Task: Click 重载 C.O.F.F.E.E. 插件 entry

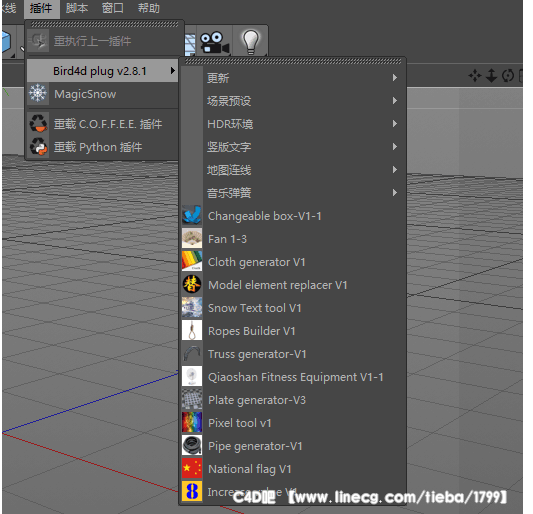Action: point(102,124)
